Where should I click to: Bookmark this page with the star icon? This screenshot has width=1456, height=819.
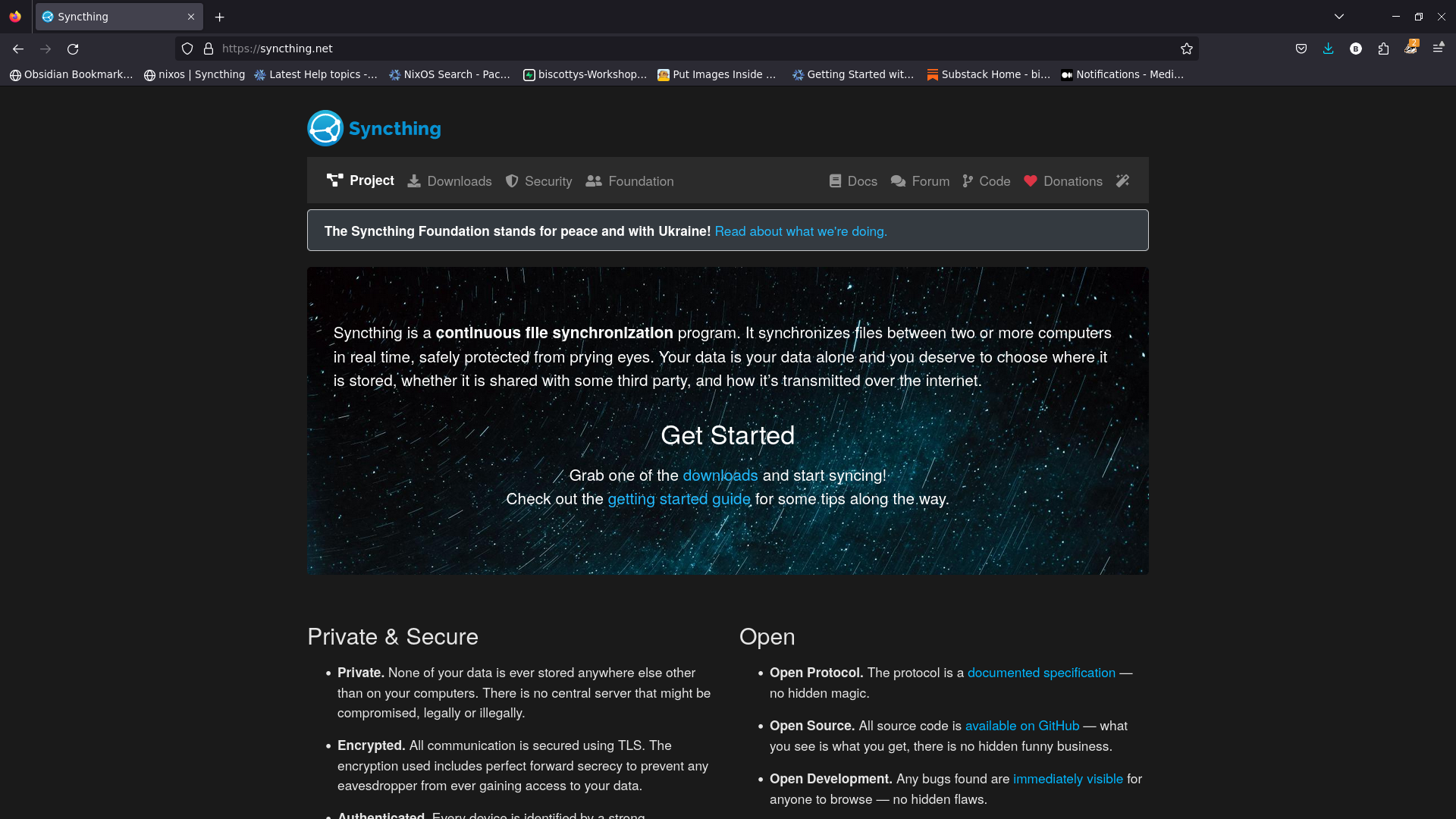click(1187, 49)
